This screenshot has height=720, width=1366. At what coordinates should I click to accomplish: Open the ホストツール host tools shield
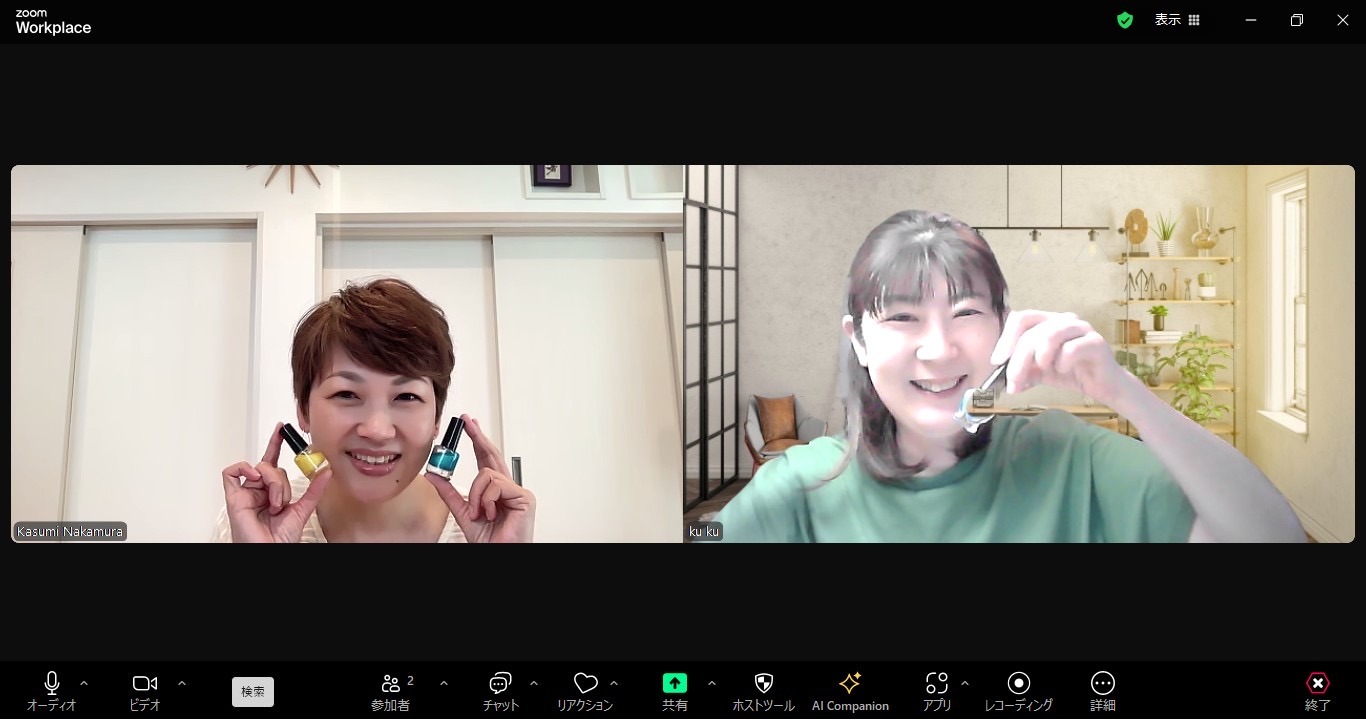point(764,684)
